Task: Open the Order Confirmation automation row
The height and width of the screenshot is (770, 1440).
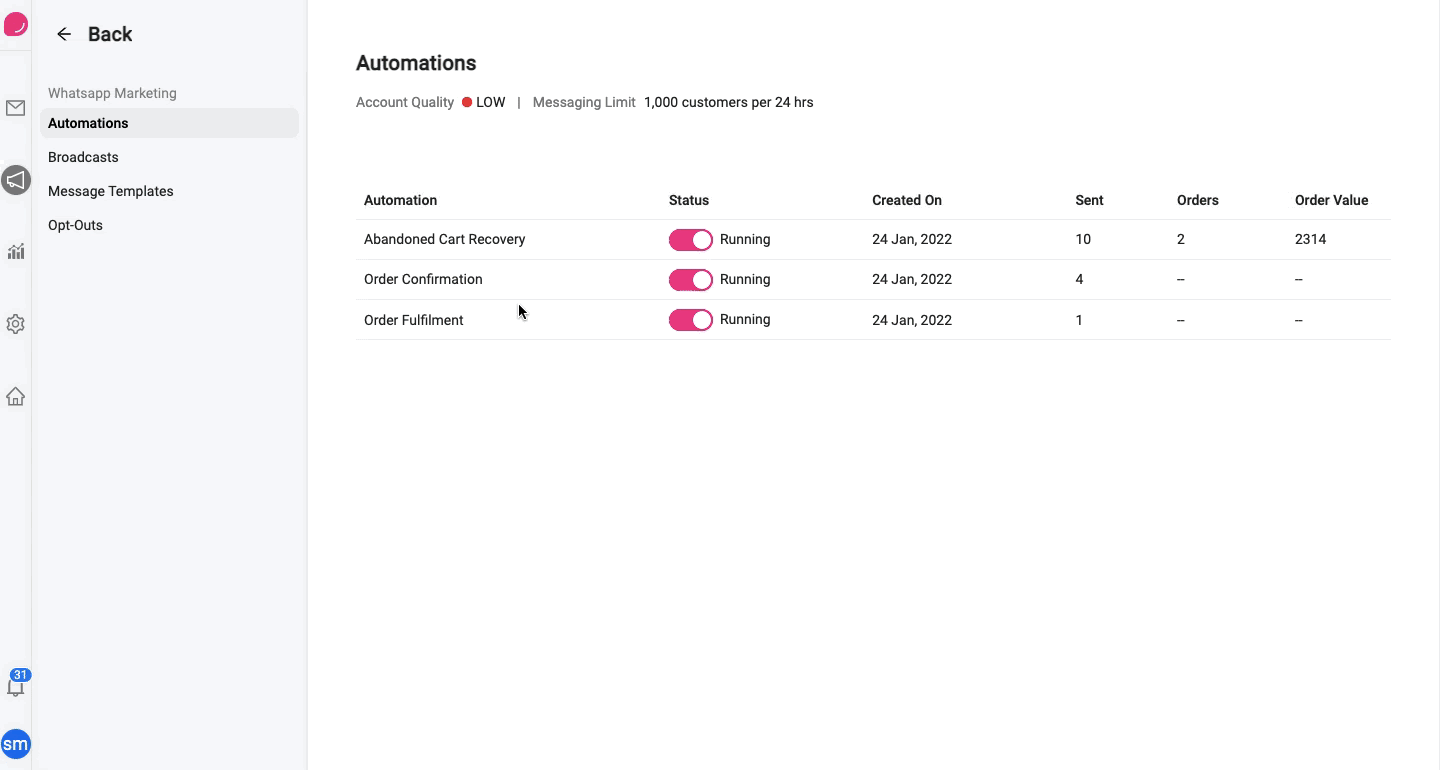Action: coord(873,279)
